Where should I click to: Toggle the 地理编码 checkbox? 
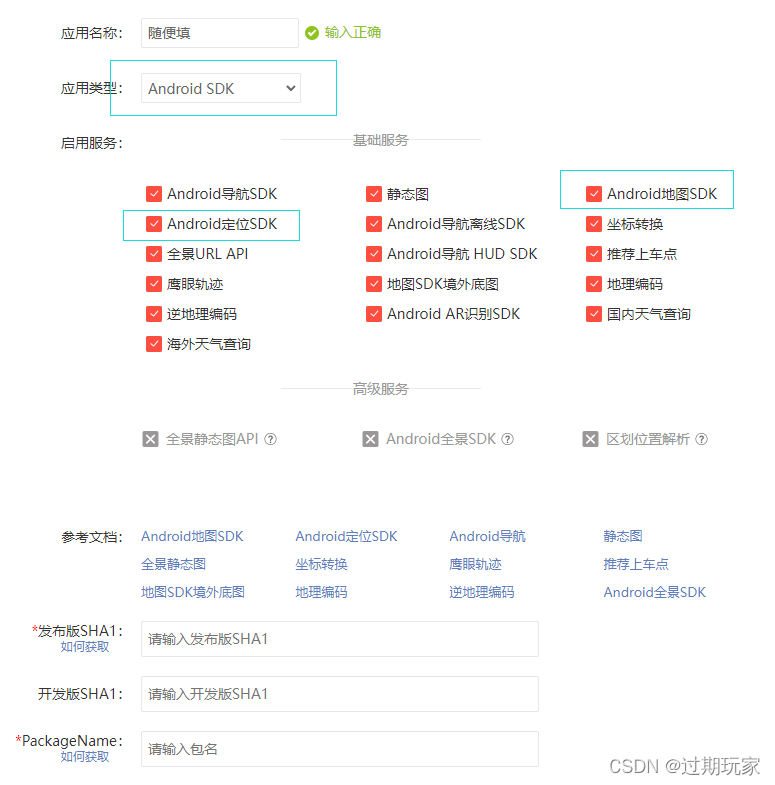pyautogui.click(x=594, y=284)
